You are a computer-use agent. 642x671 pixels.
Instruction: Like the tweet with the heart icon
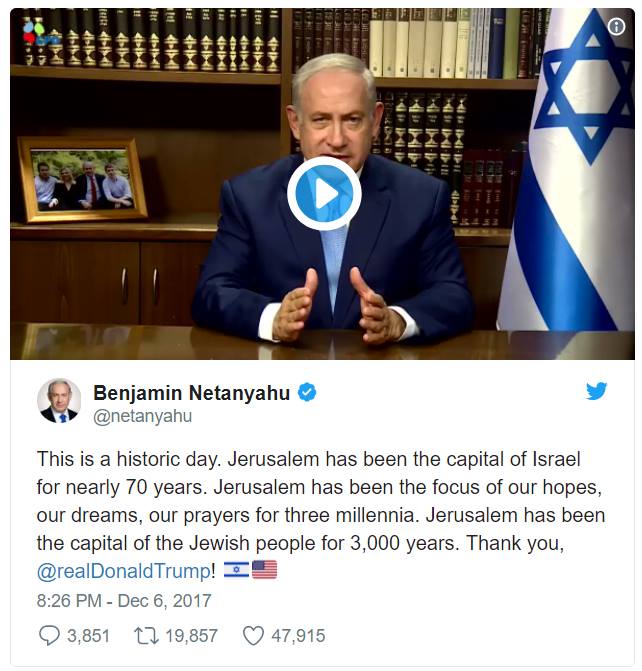(x=253, y=636)
